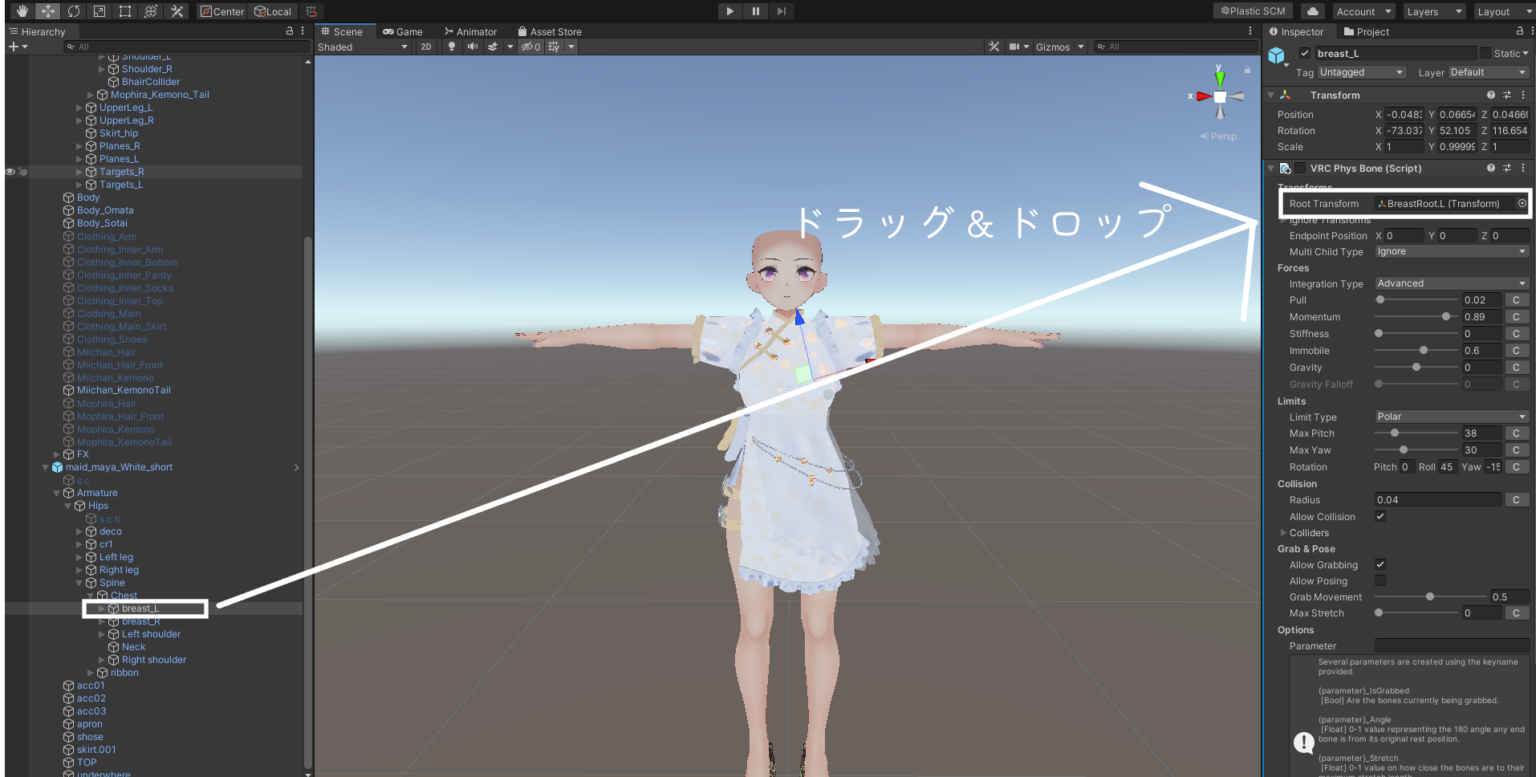Expand the breast_R bone in Hierarchy
The width and height of the screenshot is (1536, 777).
(x=101, y=620)
